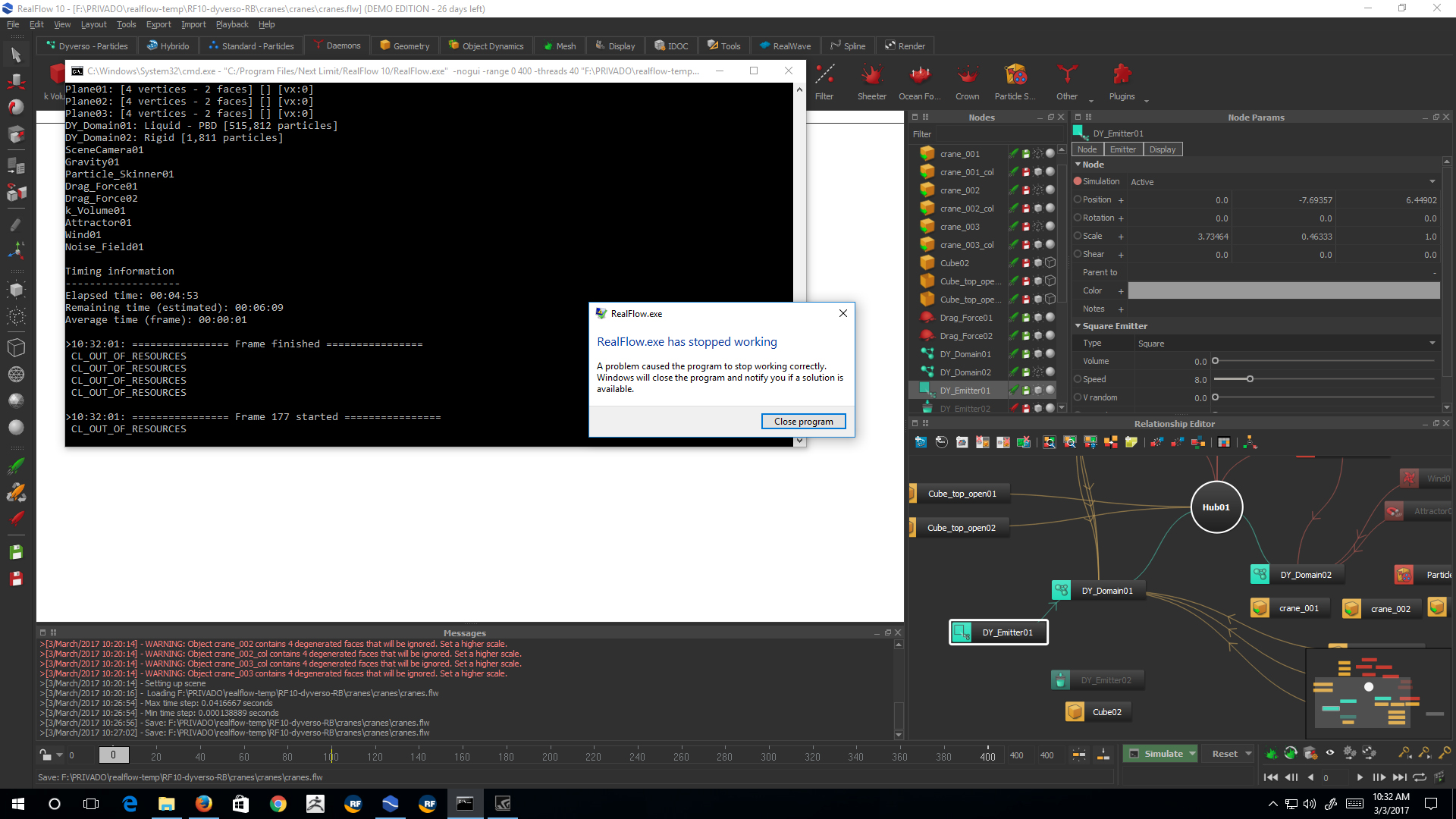Screen dimensions: 1456x819
Task: Toggle shading cube icon for Cube02
Action: (1050, 262)
